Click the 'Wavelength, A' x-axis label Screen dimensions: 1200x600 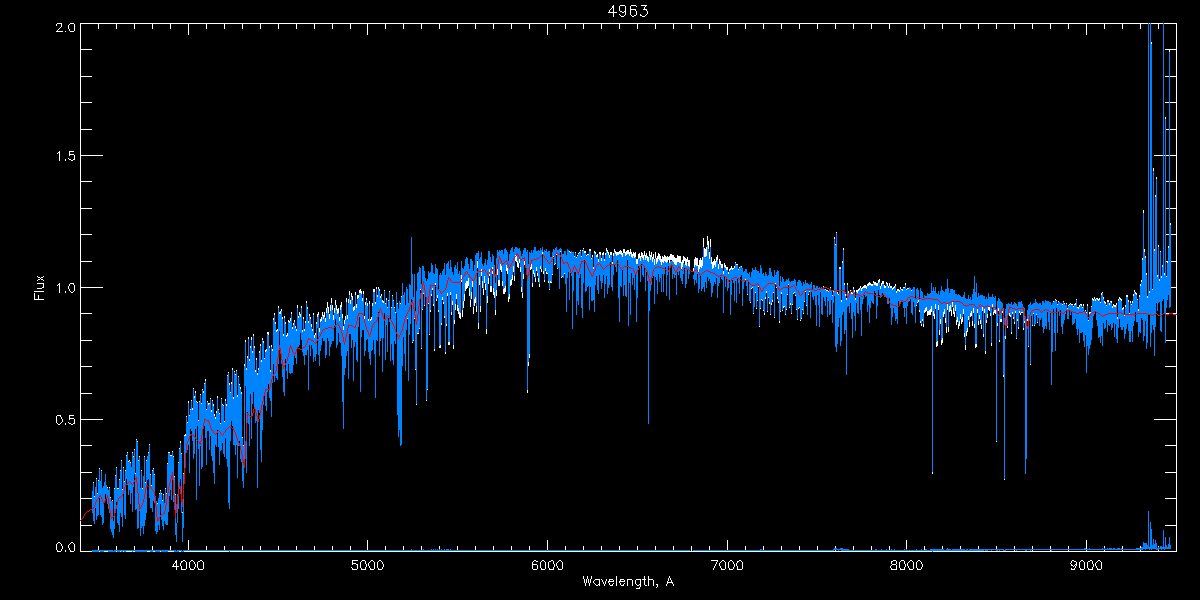coord(627,581)
